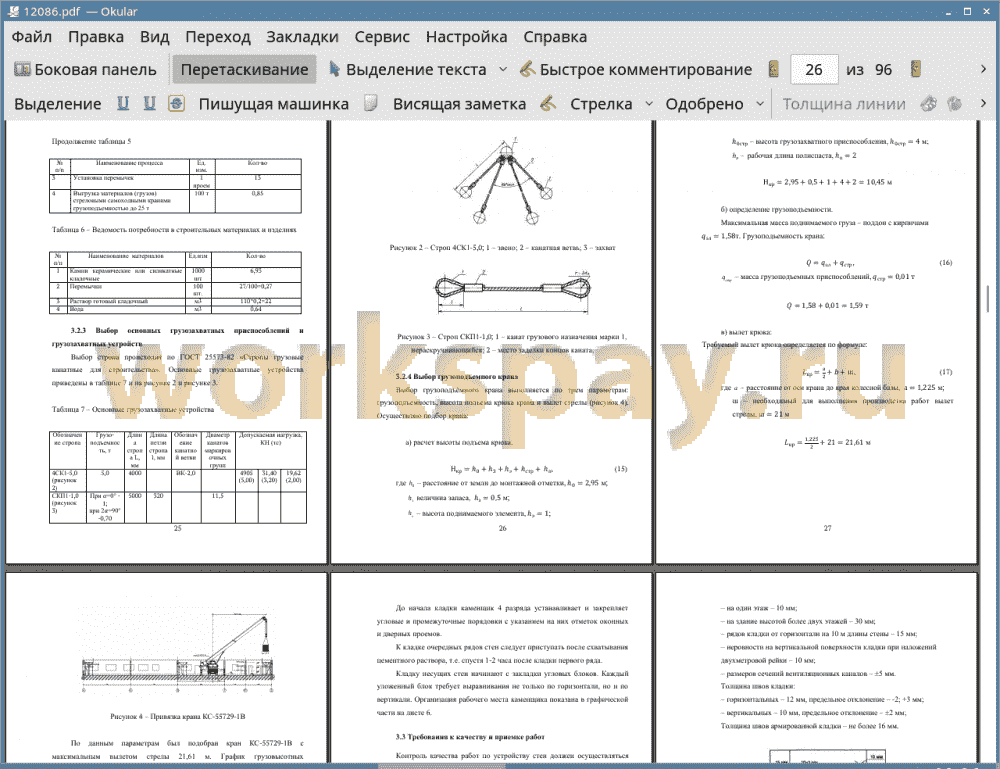Image resolution: width=1000 pixels, height=769 pixels.
Task: Select the second underline annotation icon
Action: (150, 104)
